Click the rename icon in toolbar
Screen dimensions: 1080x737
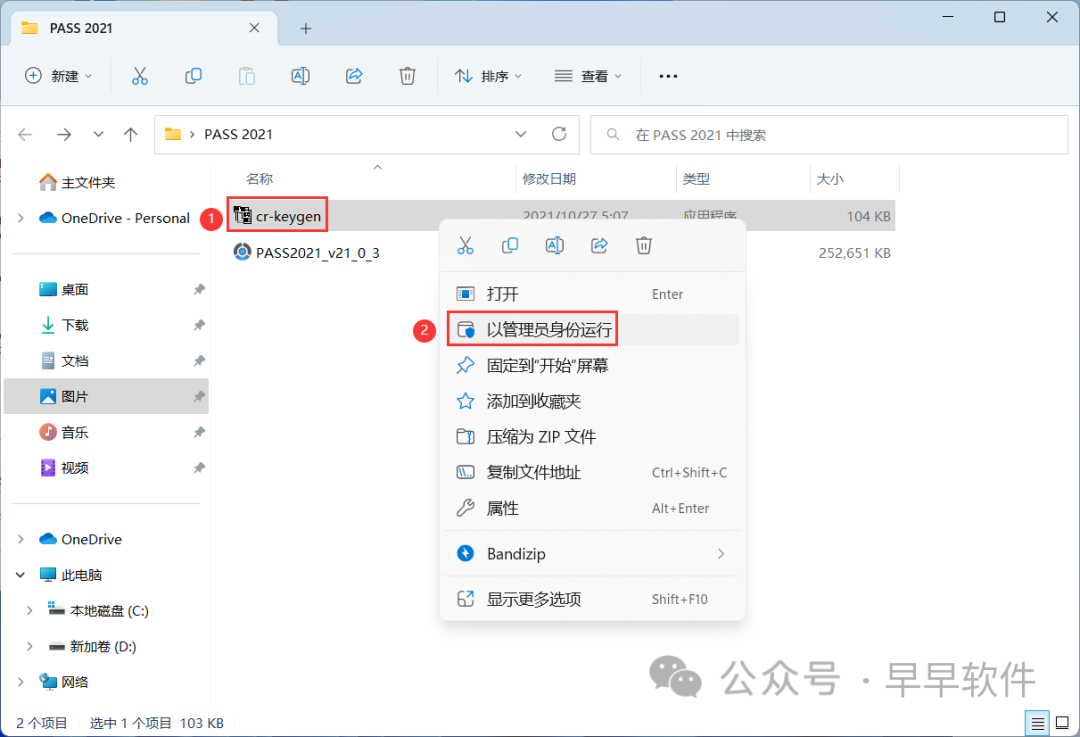click(300, 76)
